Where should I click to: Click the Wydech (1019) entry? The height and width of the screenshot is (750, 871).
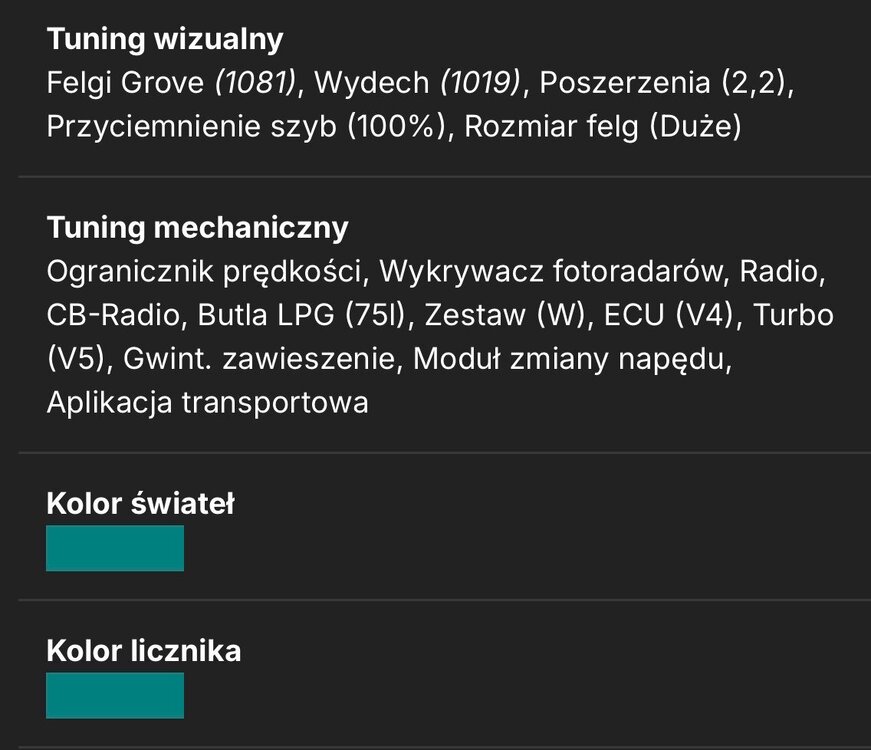[418, 83]
